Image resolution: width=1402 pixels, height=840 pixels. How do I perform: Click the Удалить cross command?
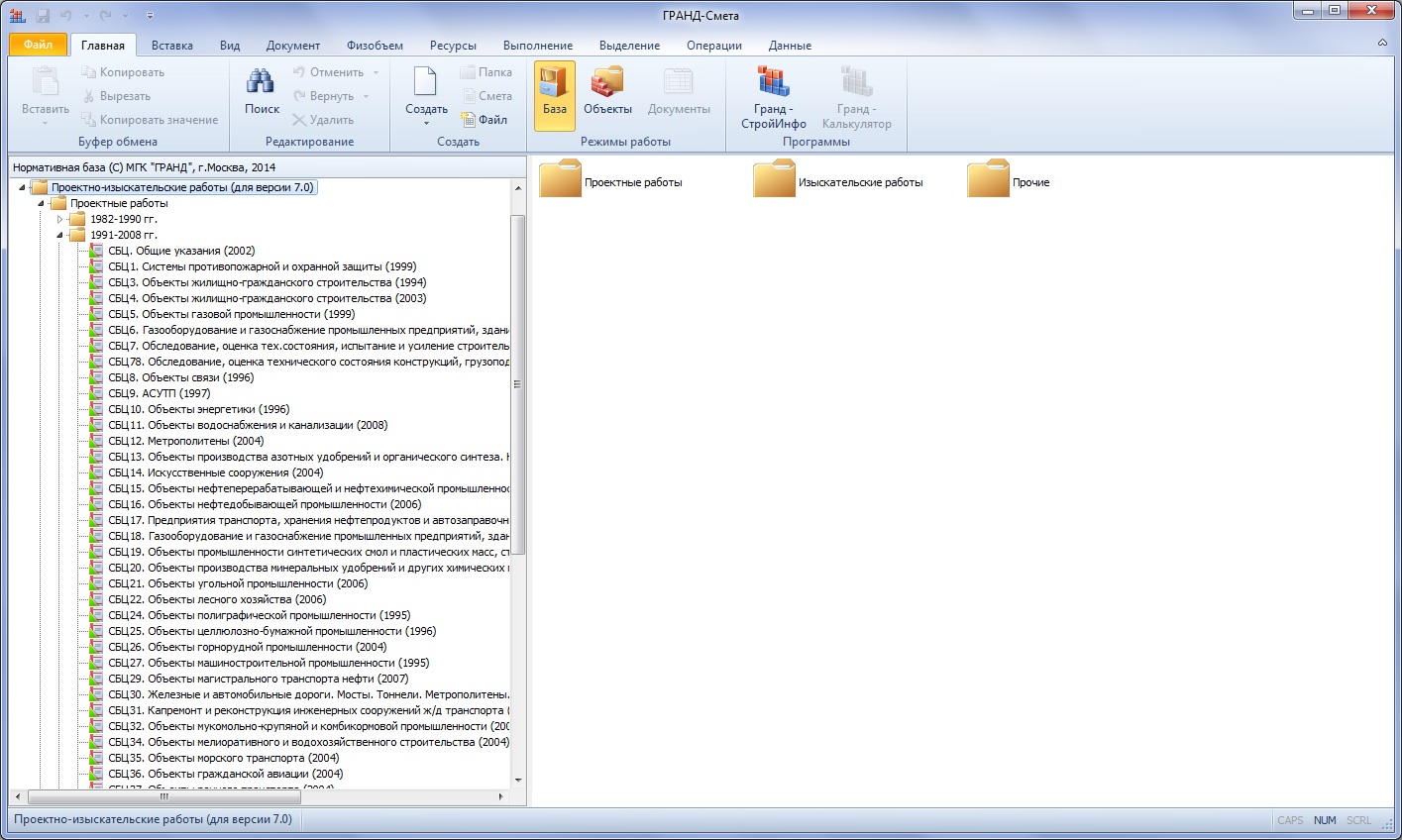(x=323, y=120)
